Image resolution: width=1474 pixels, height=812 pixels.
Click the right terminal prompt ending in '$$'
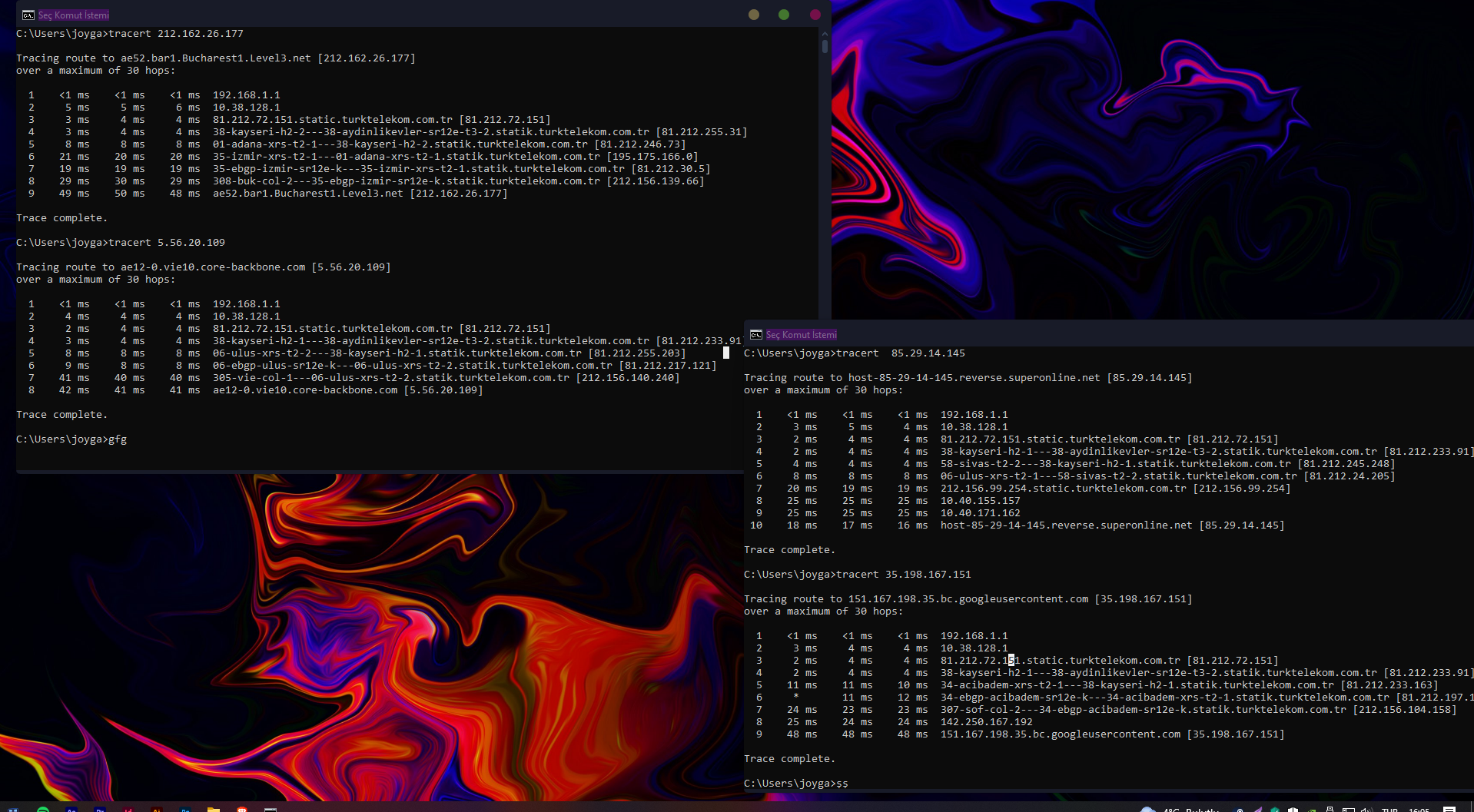796,784
